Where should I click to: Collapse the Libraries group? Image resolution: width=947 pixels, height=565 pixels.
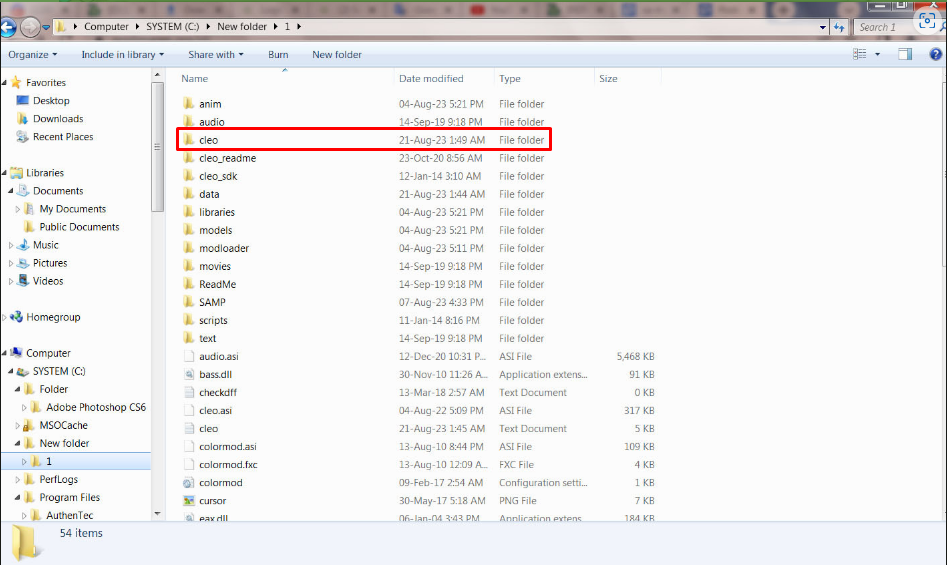click(5, 173)
